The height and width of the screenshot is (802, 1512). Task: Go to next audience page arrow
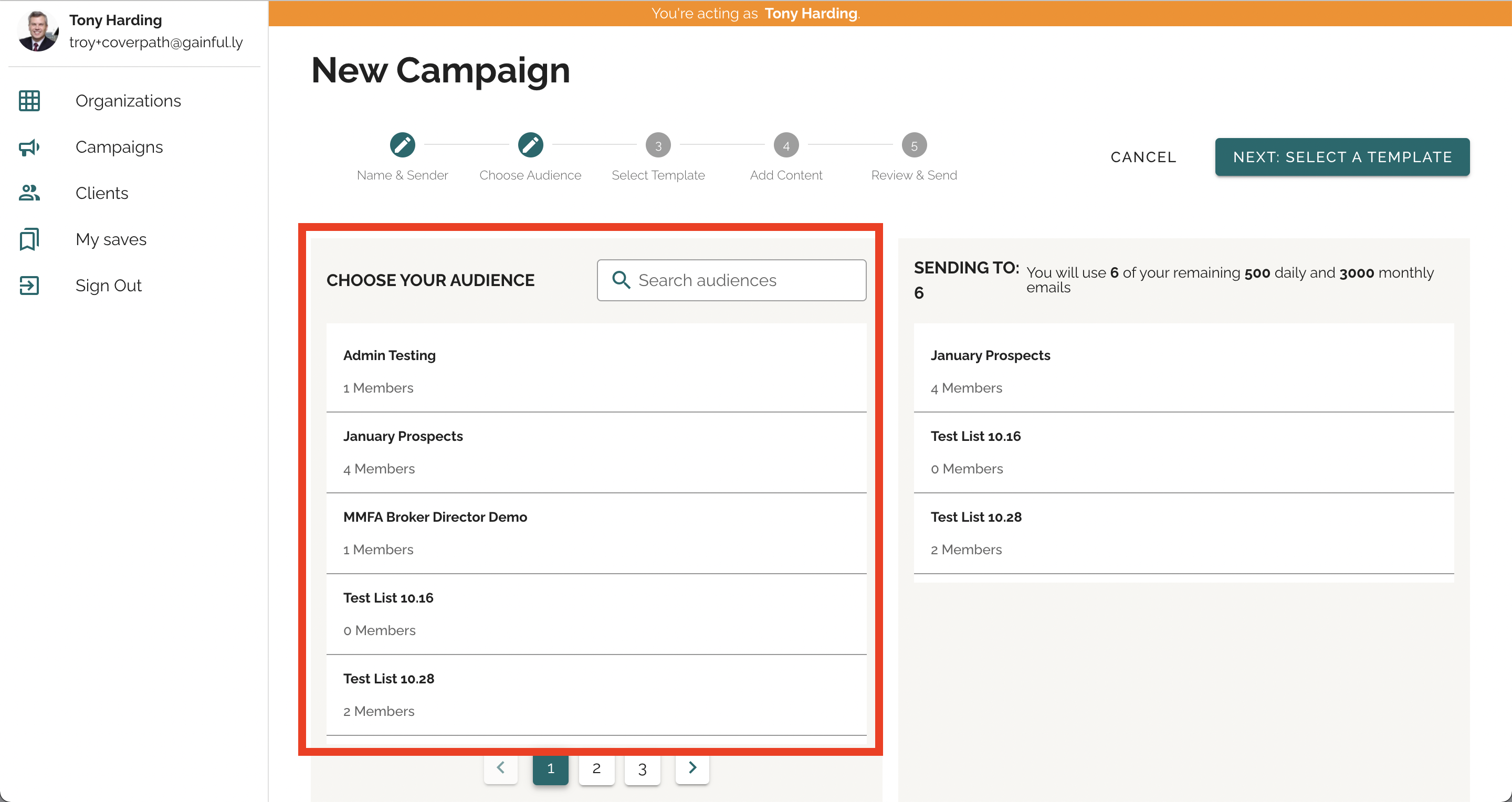(692, 768)
